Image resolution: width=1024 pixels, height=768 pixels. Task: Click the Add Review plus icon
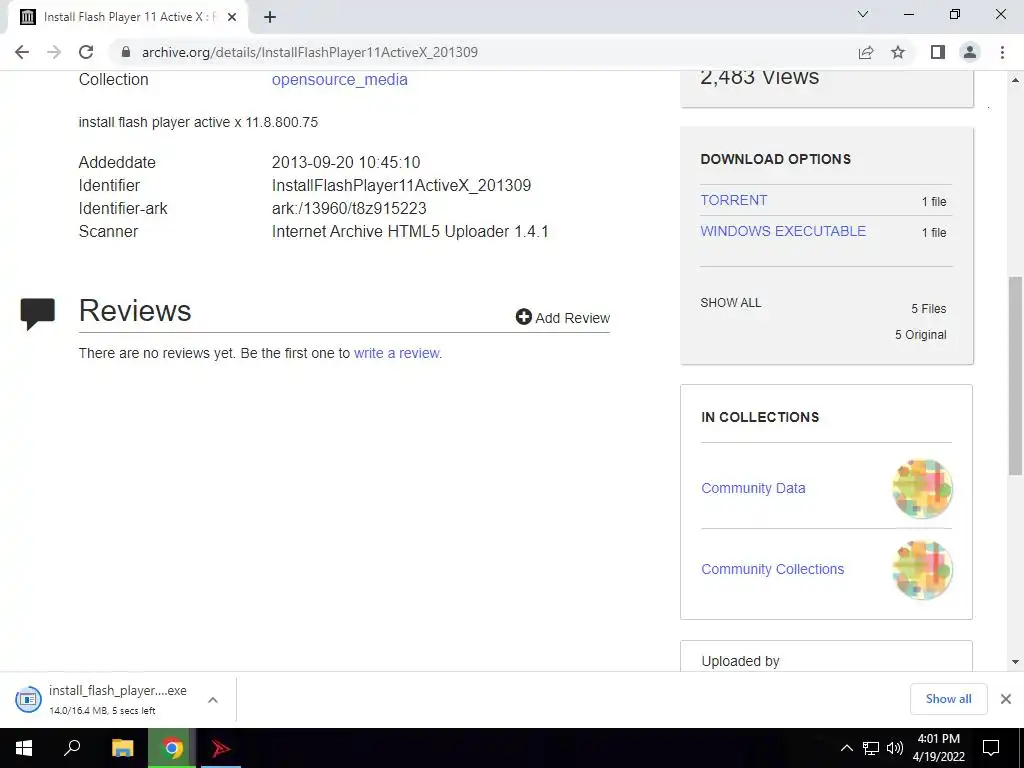pos(523,317)
